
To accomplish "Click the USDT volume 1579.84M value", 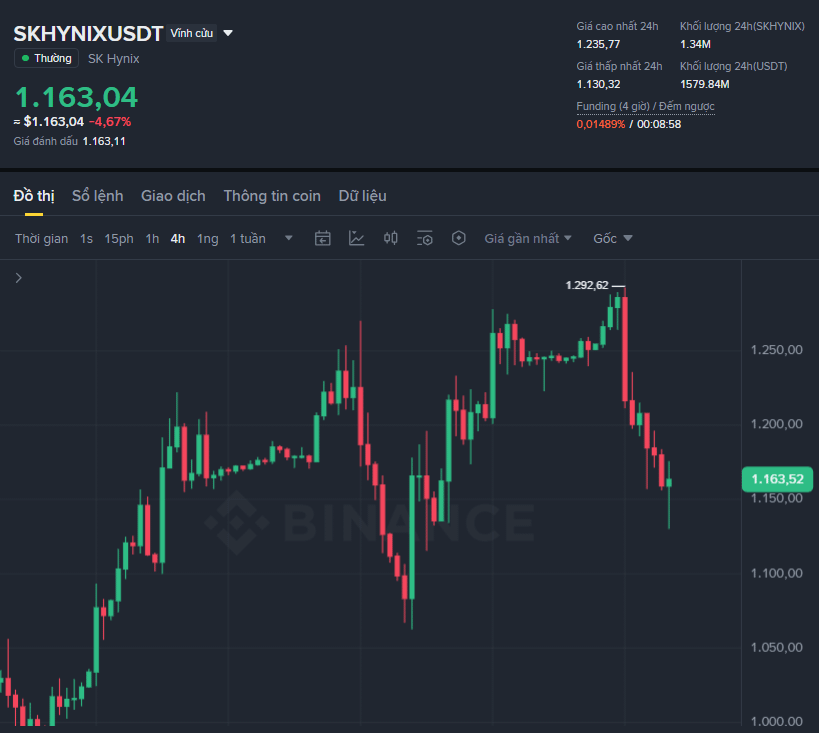I will coord(705,84).
